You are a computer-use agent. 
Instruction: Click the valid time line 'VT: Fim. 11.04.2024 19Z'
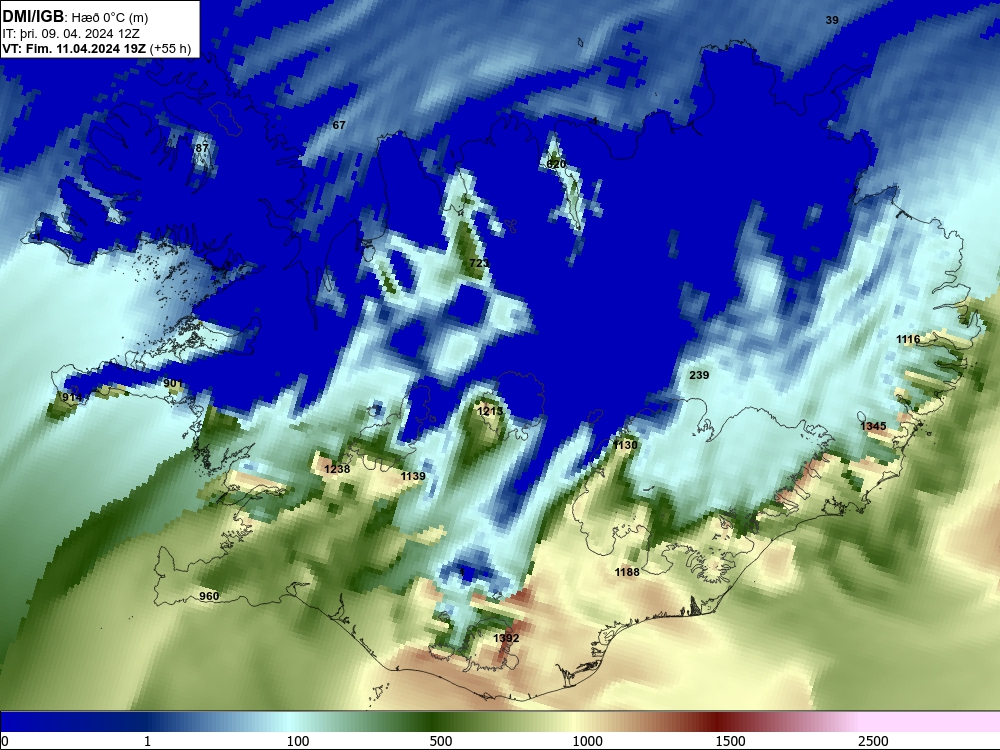pos(74,48)
